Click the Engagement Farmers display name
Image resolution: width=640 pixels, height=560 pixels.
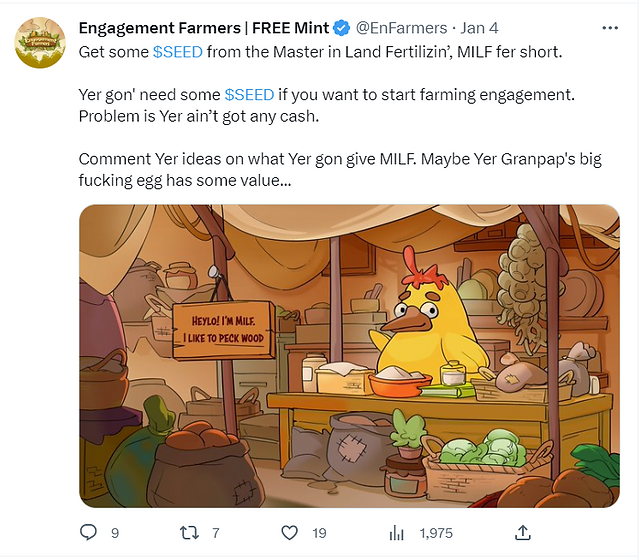click(204, 28)
